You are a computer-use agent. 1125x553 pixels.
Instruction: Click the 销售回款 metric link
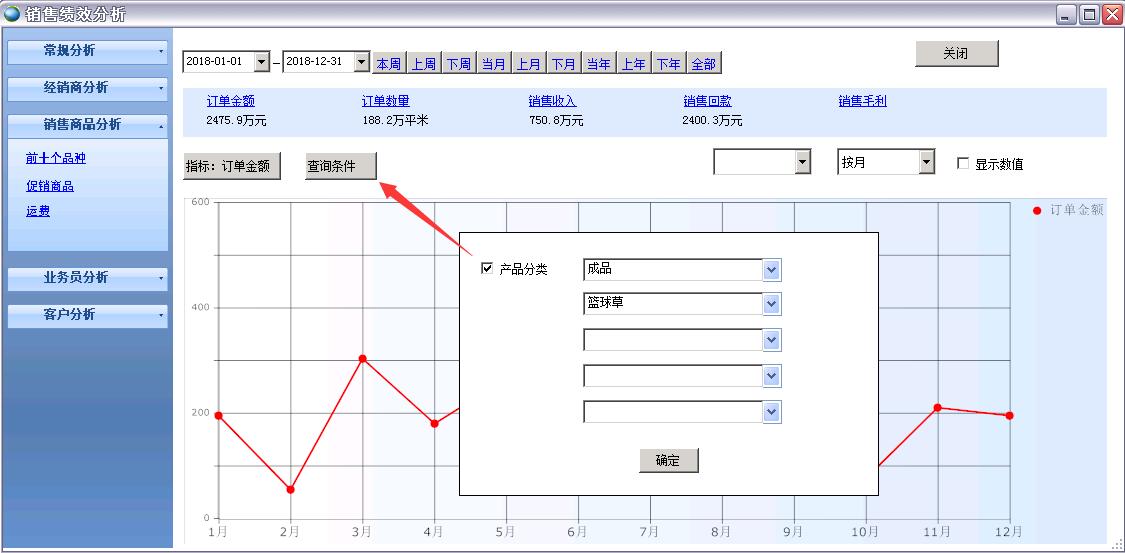[707, 101]
